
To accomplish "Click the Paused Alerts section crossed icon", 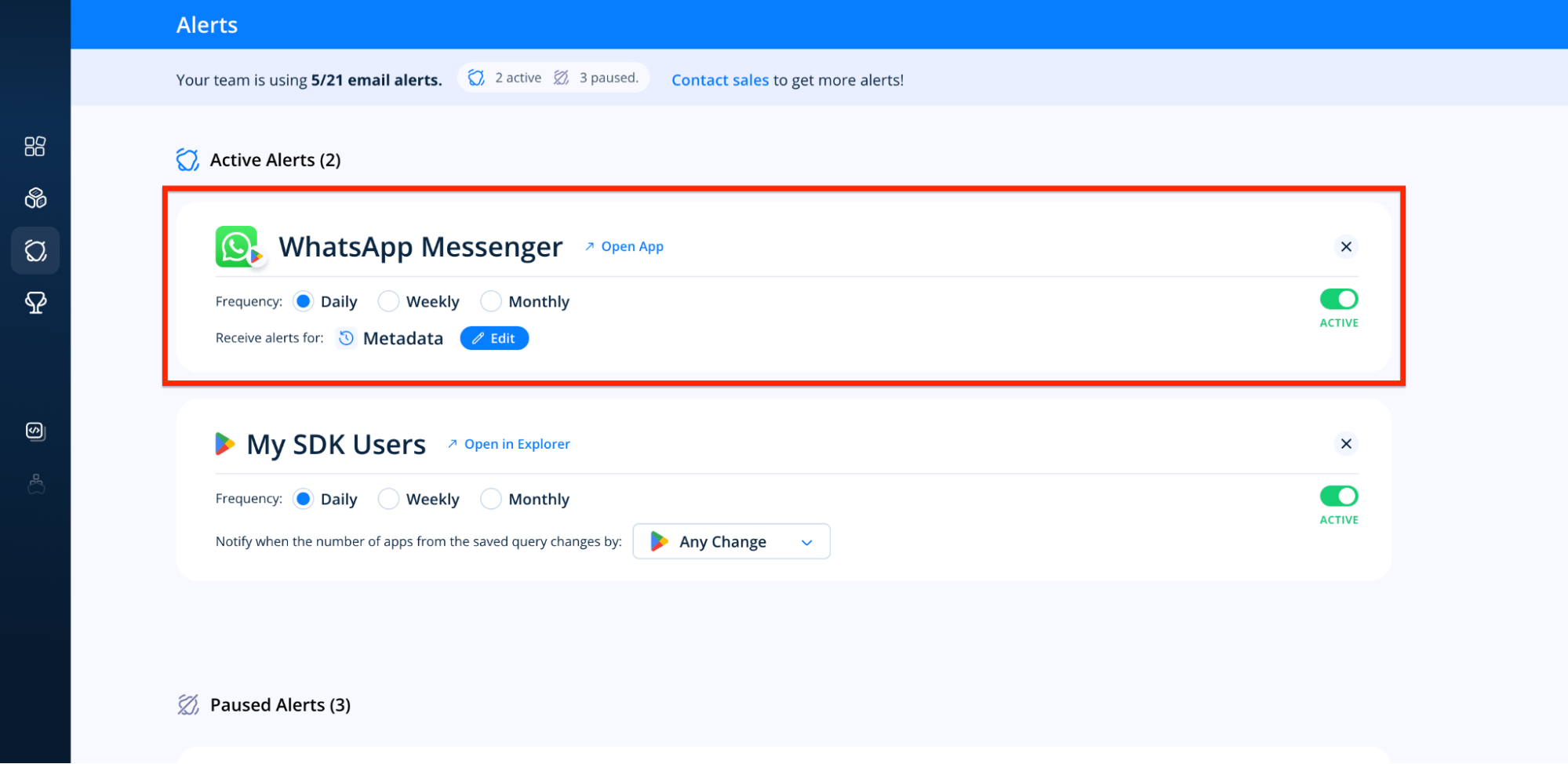I will coord(188,705).
